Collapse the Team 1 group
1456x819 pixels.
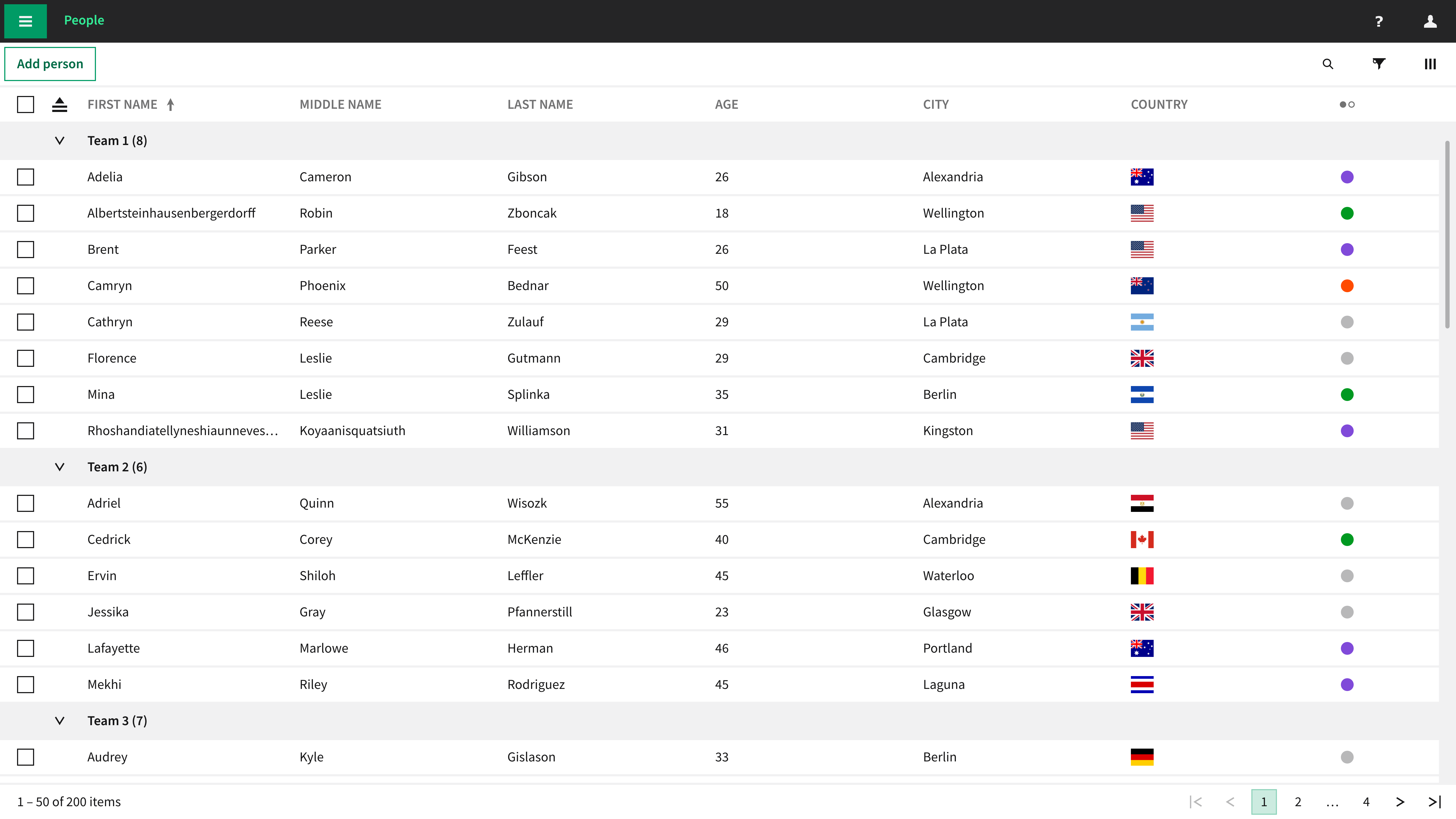[x=59, y=141]
